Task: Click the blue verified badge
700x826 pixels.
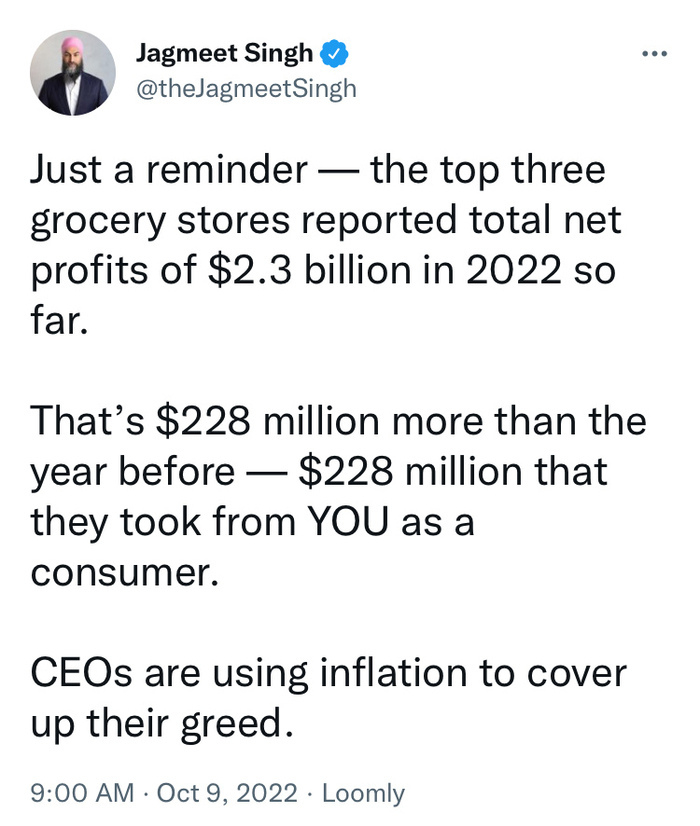Action: (336, 53)
